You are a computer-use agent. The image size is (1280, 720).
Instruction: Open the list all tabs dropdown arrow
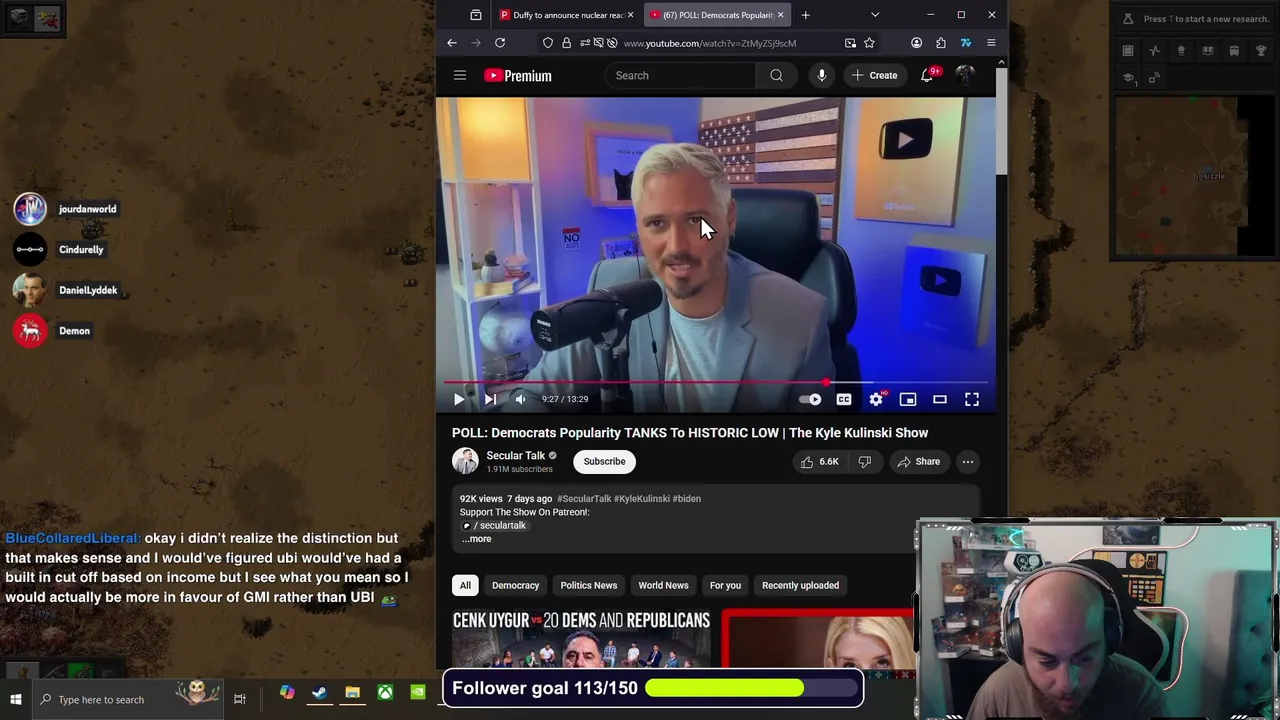click(x=875, y=15)
